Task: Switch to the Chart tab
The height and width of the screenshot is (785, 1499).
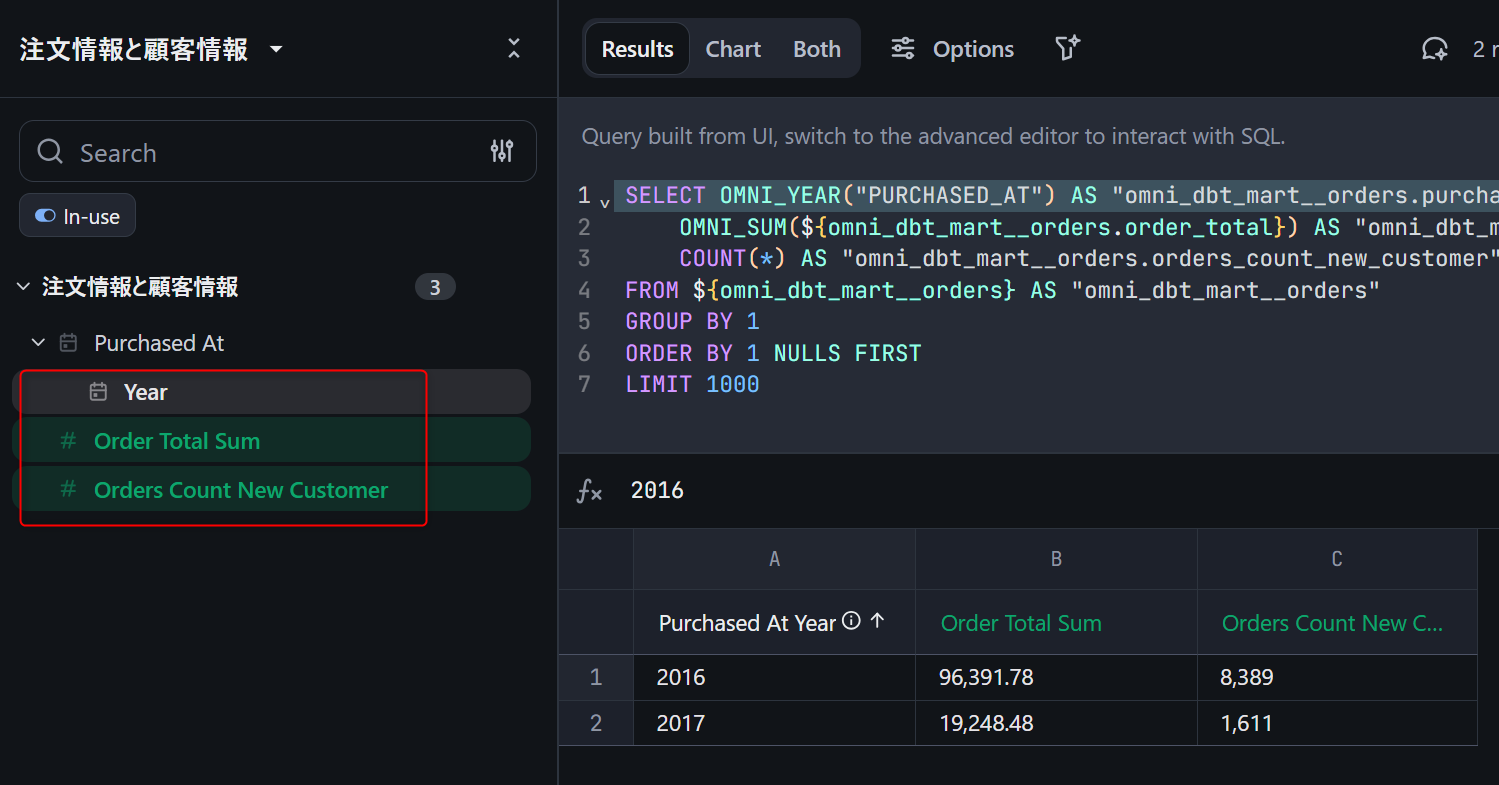Action: tap(733, 49)
